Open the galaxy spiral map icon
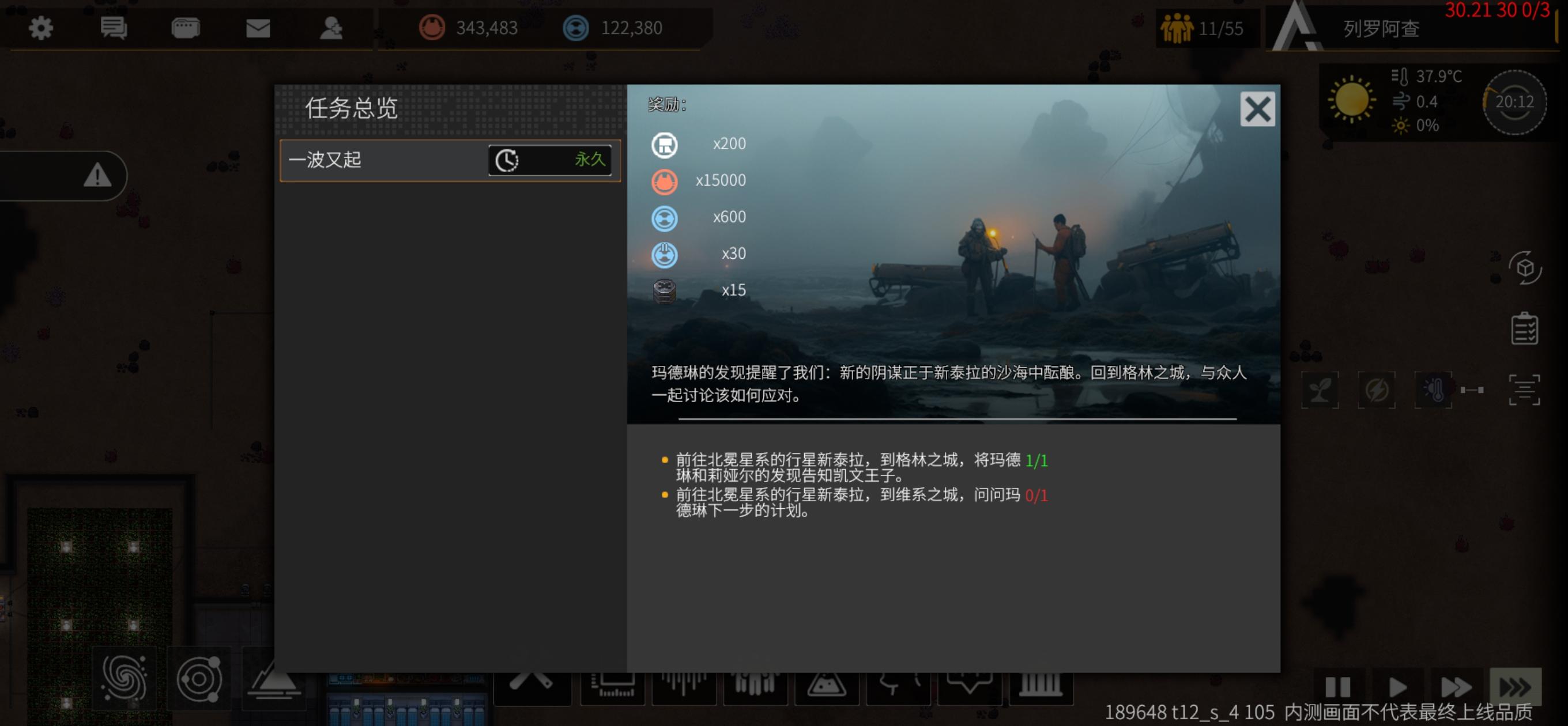This screenshot has height=726, width=1568. point(125,678)
